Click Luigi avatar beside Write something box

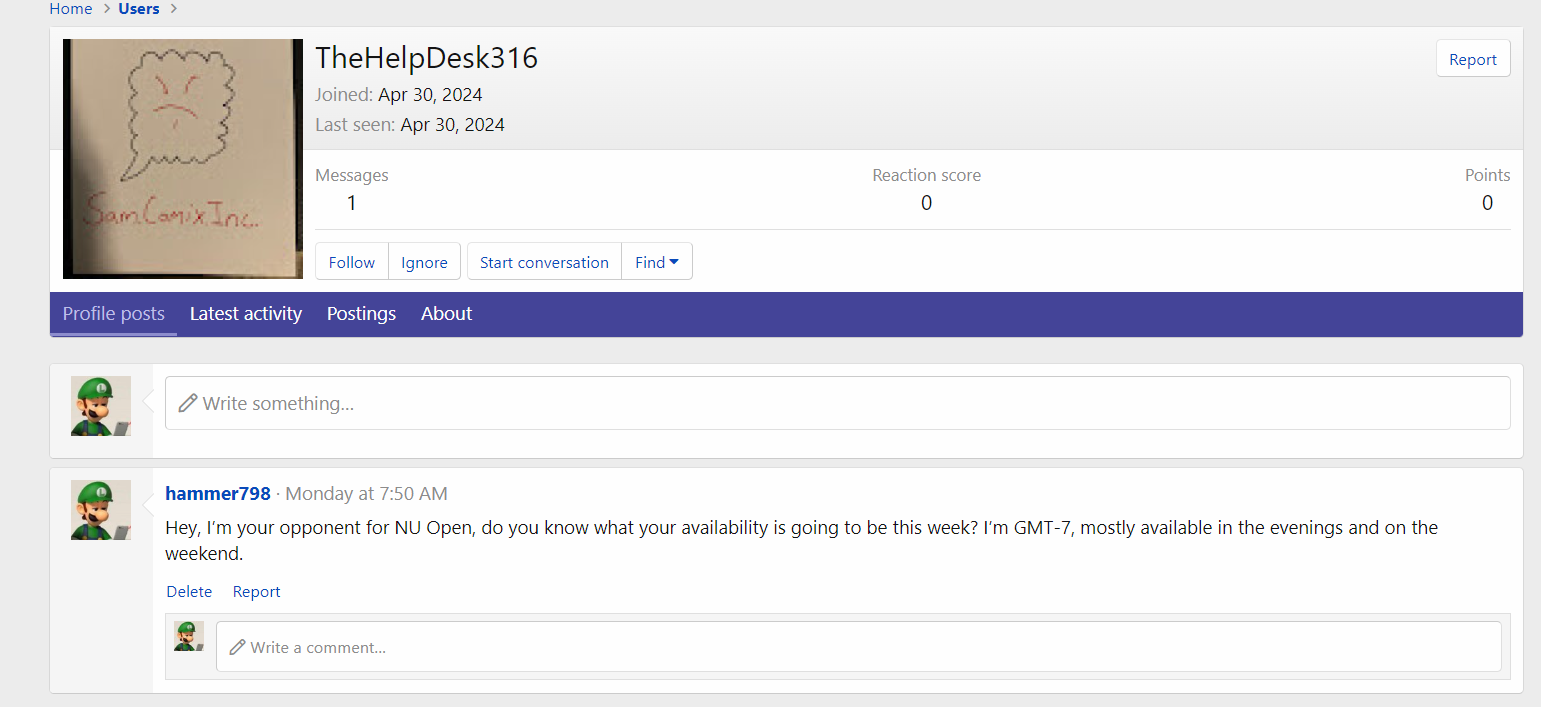101,405
